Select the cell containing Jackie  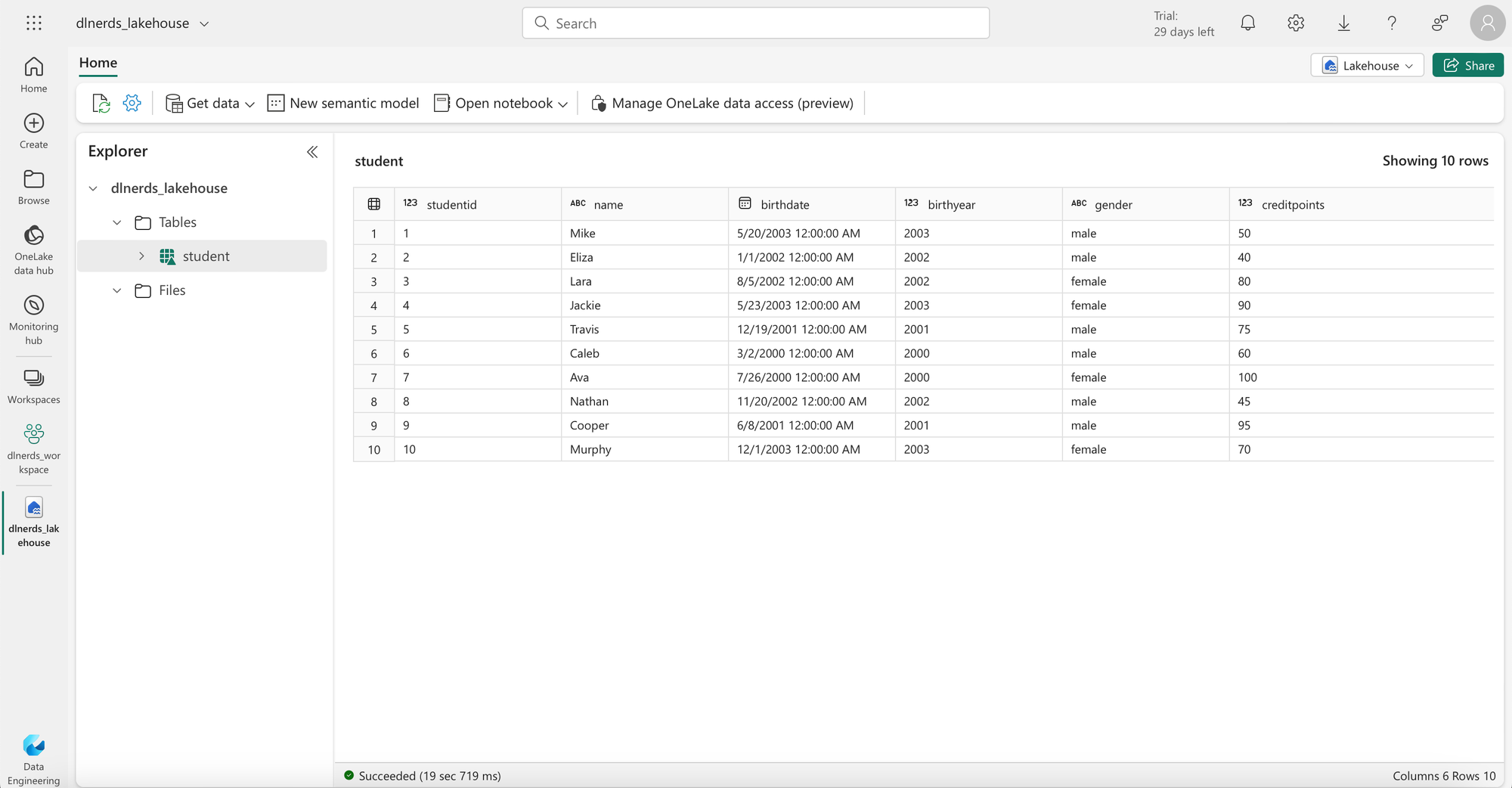pos(645,306)
